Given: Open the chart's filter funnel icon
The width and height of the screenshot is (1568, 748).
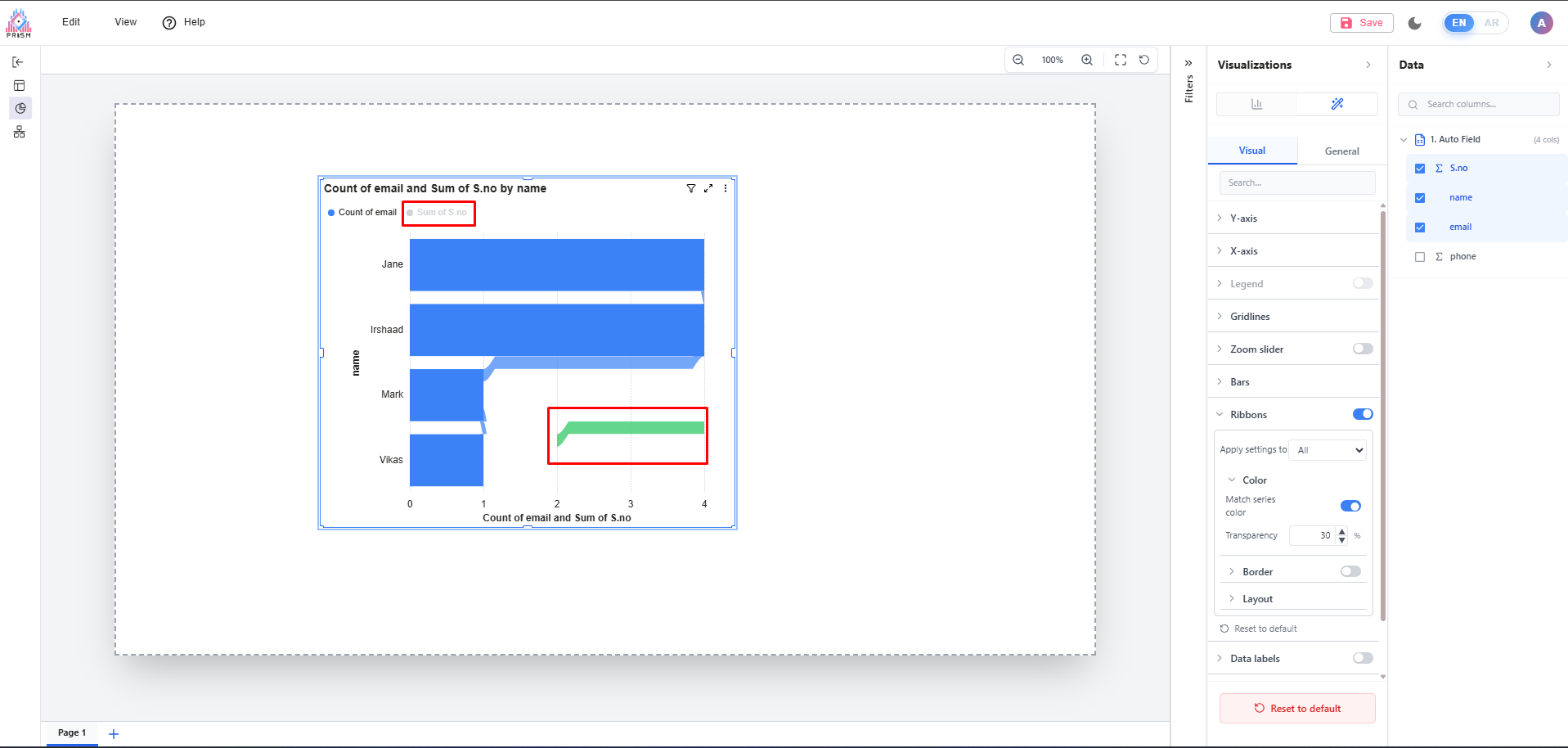Looking at the screenshot, I should tap(691, 188).
